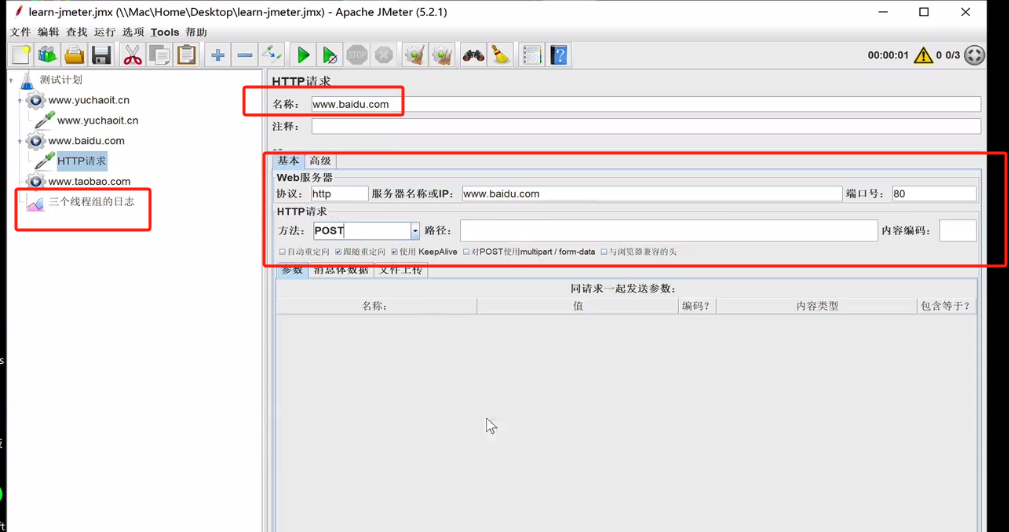Image resolution: width=1009 pixels, height=532 pixels.
Task: Click the thread status circle icon
Action: coord(974,55)
